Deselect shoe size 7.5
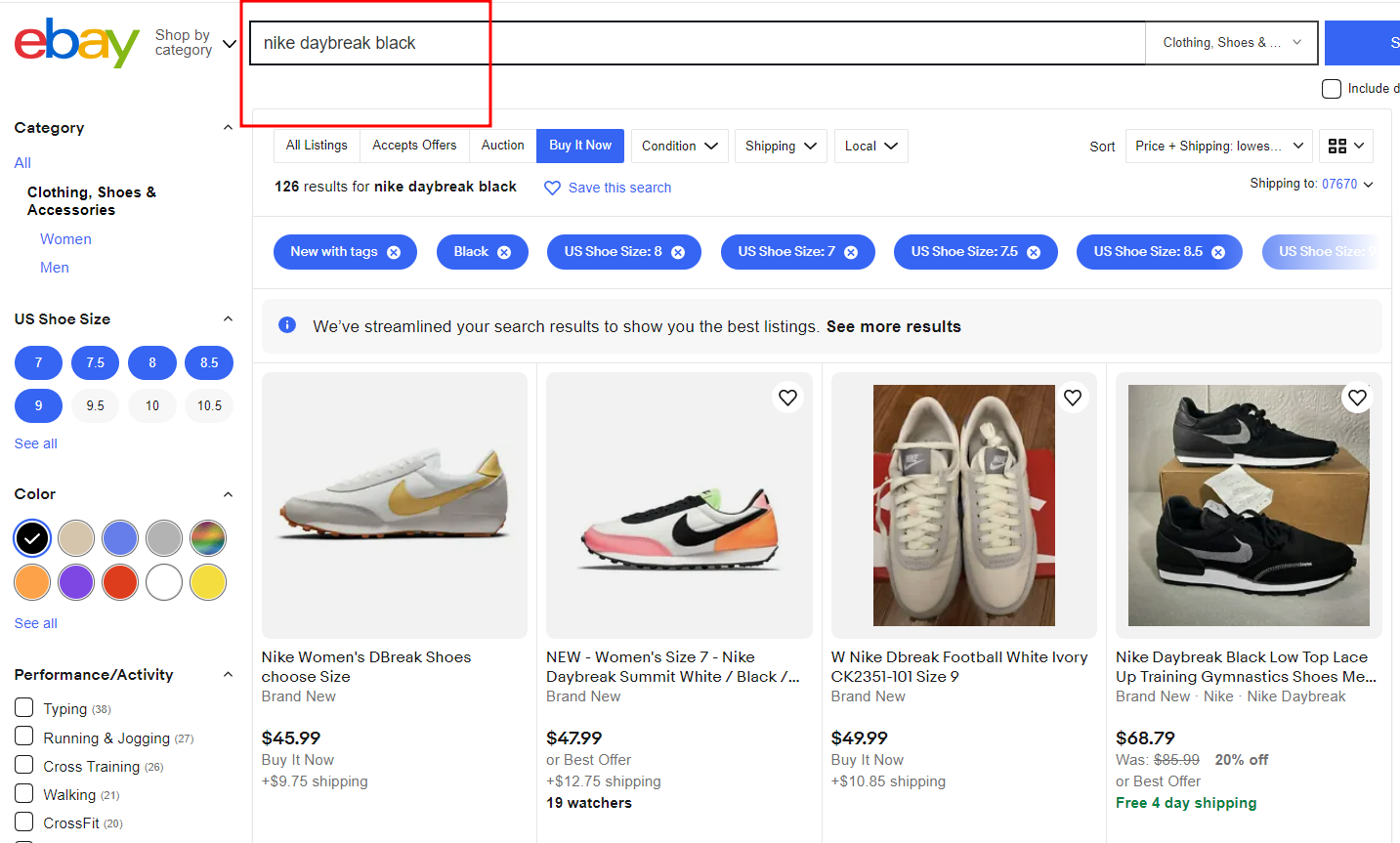The image size is (1400, 843). [95, 362]
